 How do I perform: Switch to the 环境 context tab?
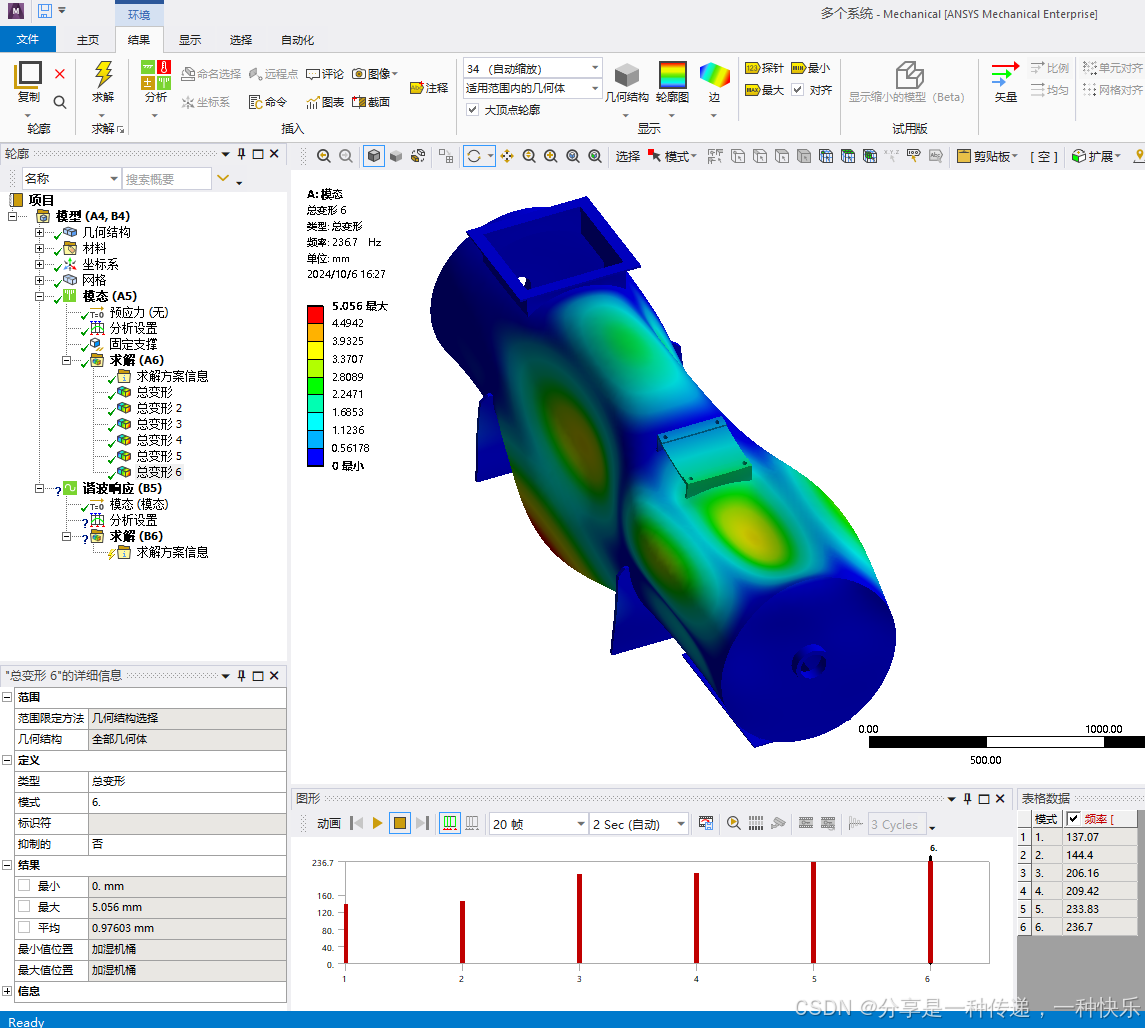(139, 14)
